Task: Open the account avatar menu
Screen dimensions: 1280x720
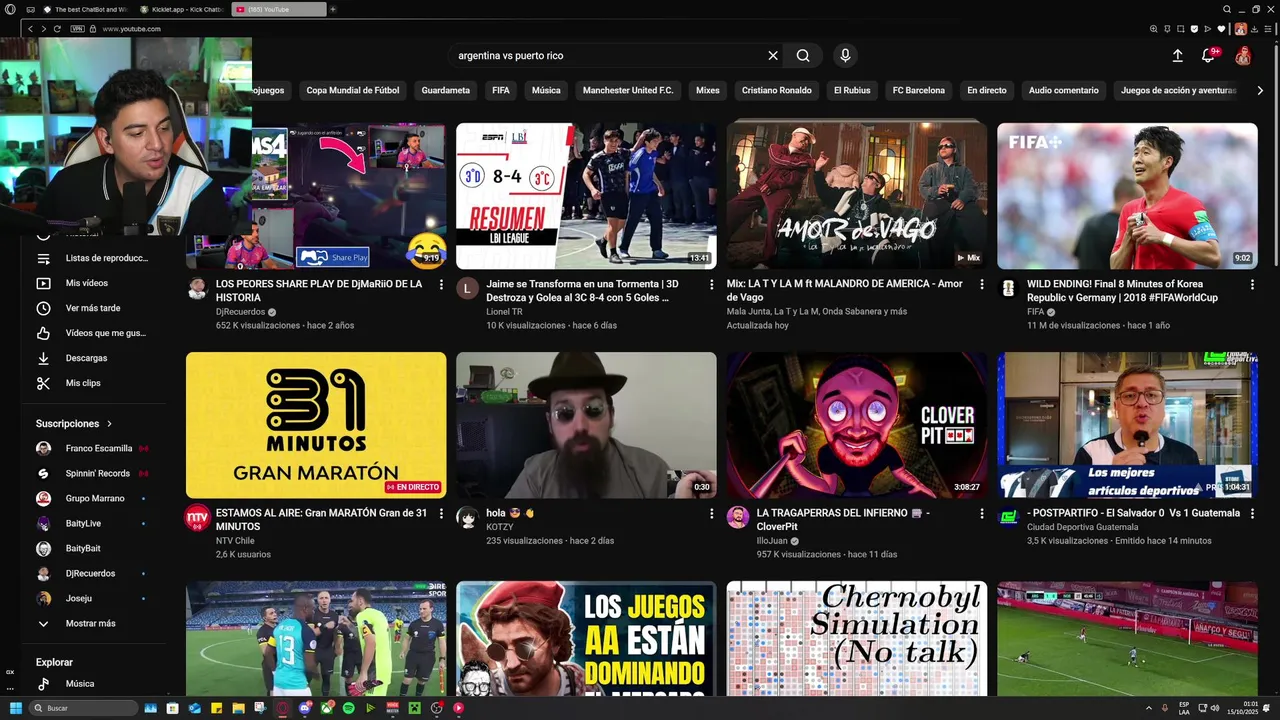Action: click(x=1243, y=56)
